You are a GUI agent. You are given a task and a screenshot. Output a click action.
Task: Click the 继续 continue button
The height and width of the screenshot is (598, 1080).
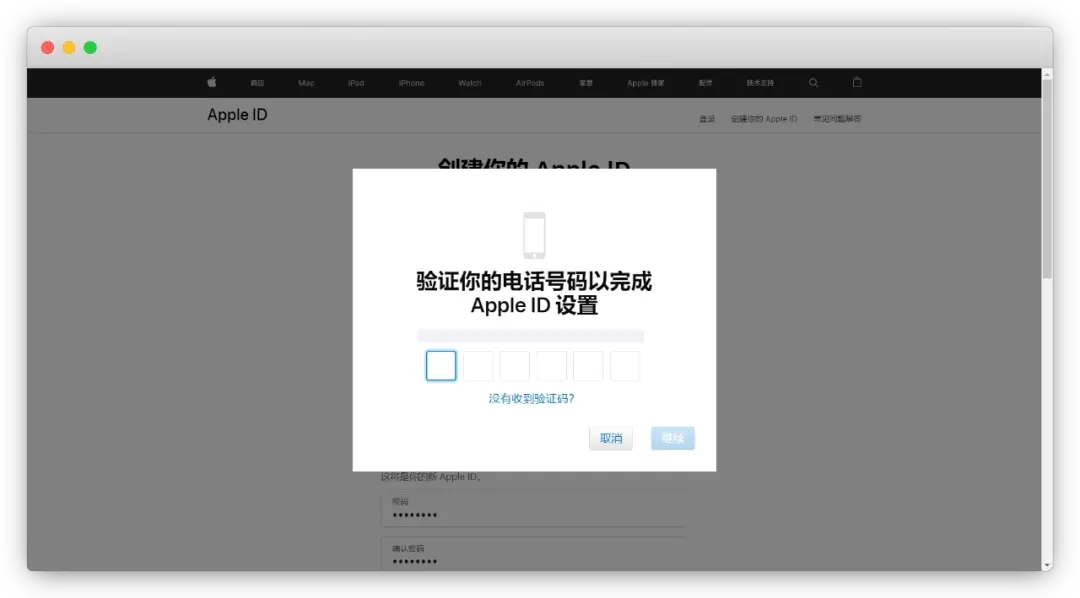click(672, 438)
